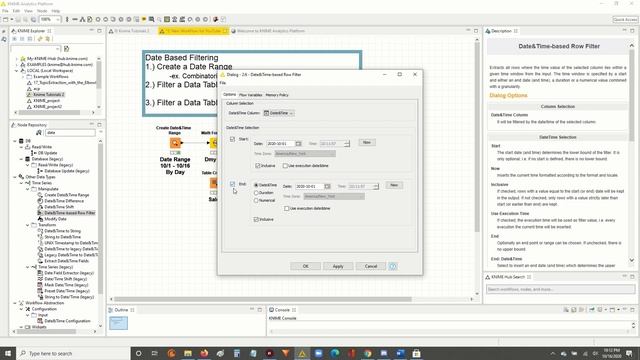This screenshot has height=360, width=640.
Task: Open the Date&Time Column dropdown
Action: pyautogui.click(x=279, y=113)
